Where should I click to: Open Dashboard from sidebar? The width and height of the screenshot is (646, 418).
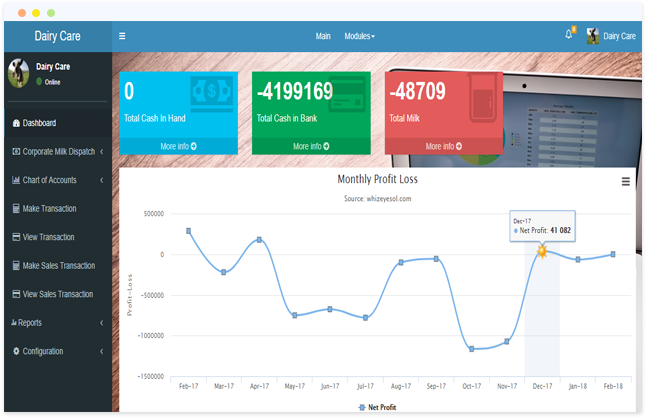(39, 123)
